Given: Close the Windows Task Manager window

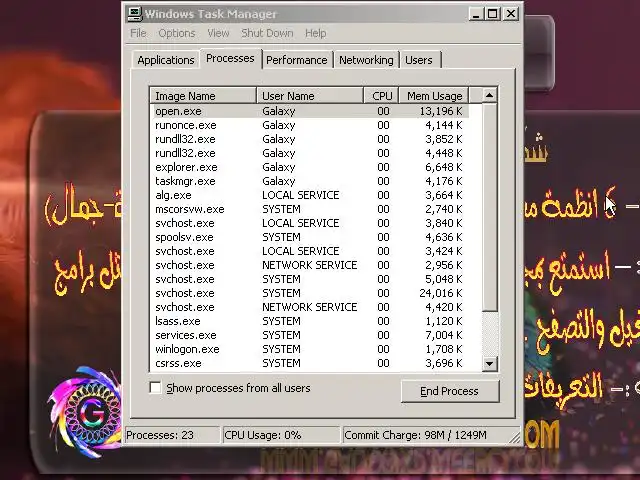Looking at the screenshot, I should [x=511, y=14].
